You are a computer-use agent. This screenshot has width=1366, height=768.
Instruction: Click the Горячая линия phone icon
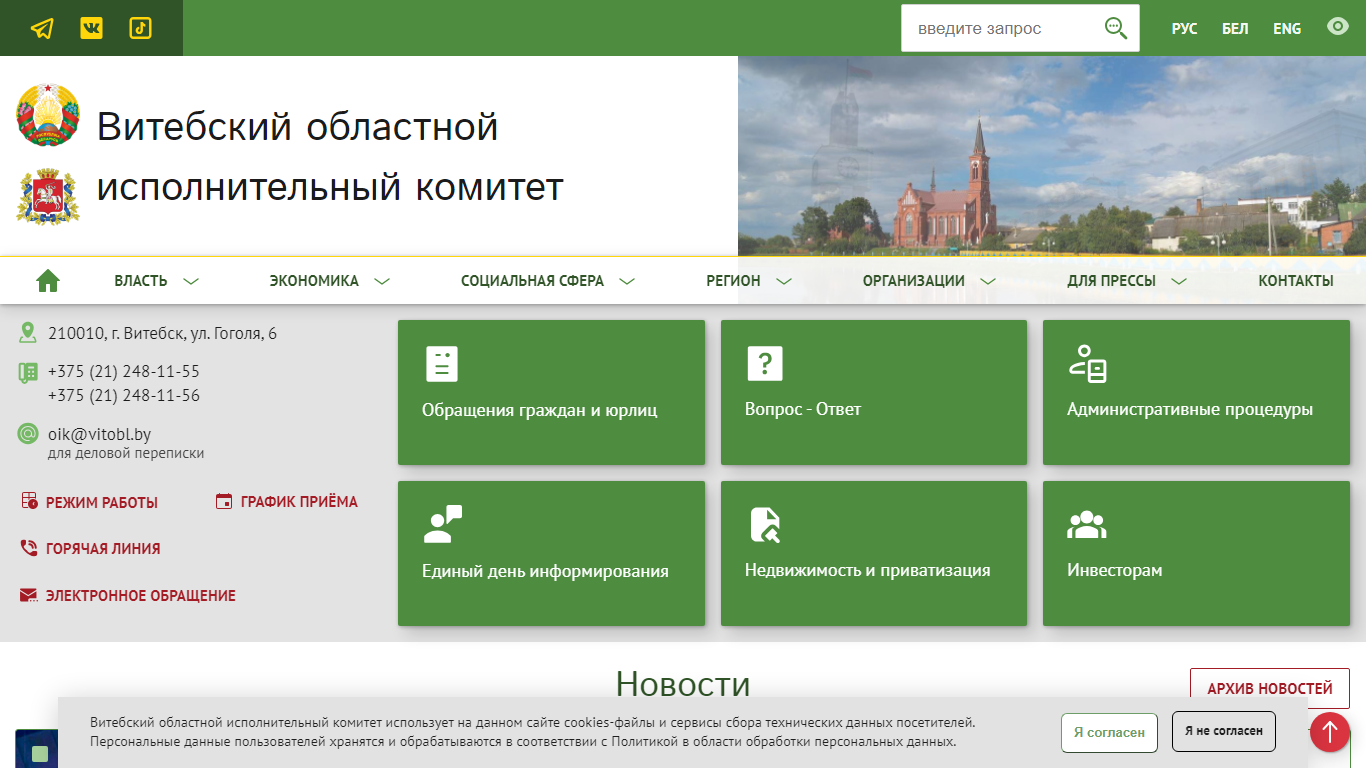(29, 548)
